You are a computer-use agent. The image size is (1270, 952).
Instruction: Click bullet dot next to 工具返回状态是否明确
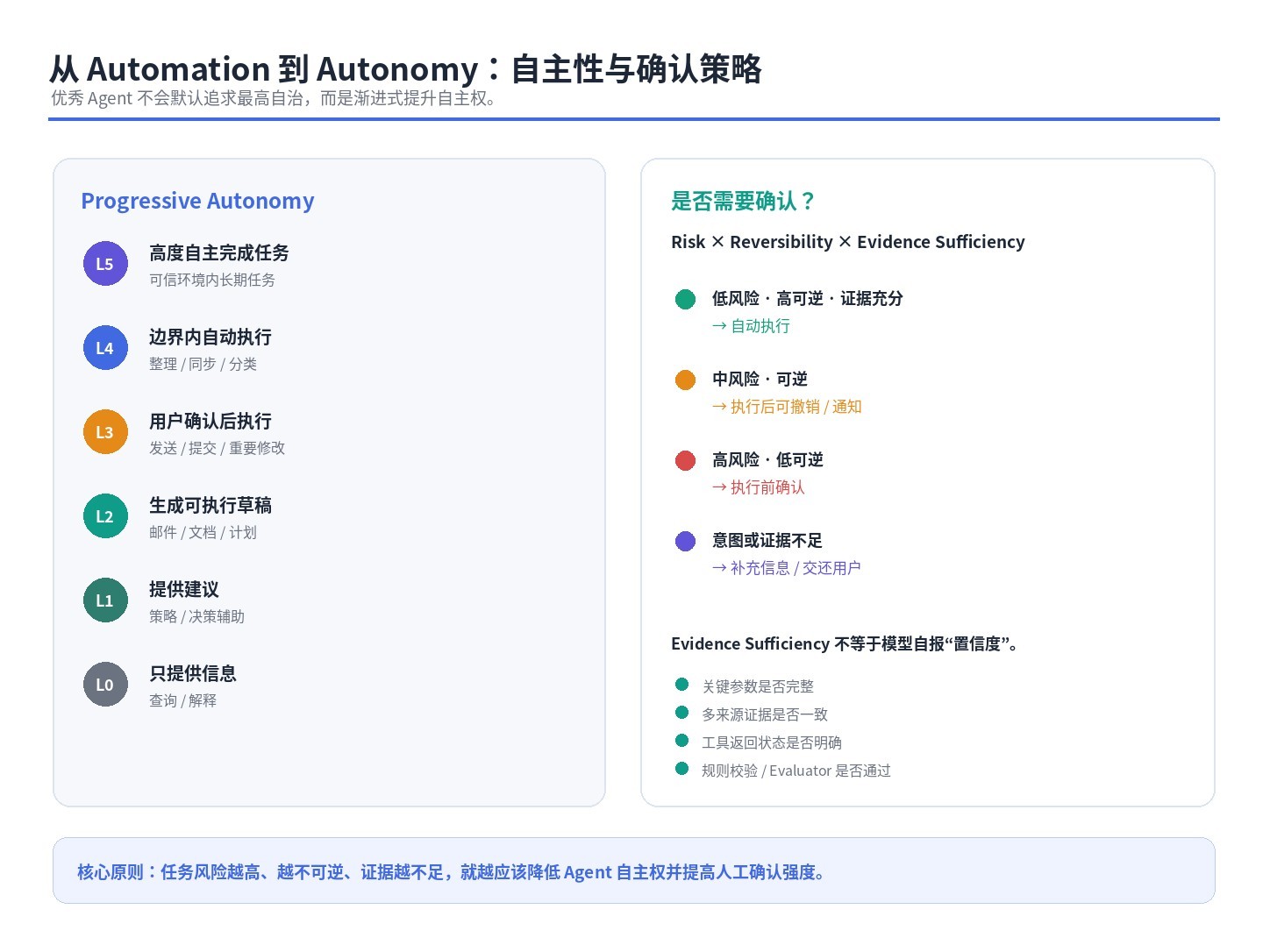[681, 741]
